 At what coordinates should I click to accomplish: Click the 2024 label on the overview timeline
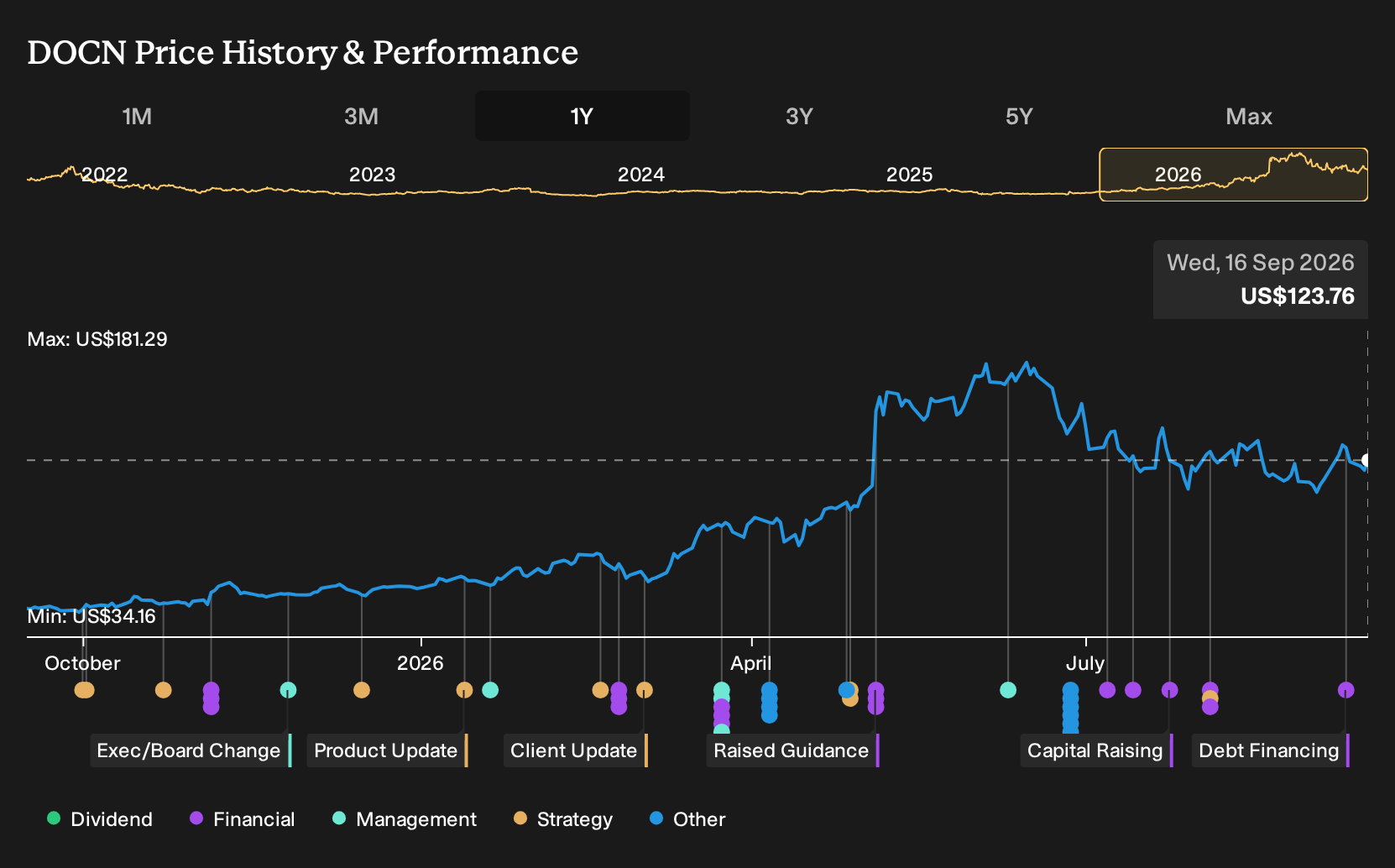(x=641, y=175)
